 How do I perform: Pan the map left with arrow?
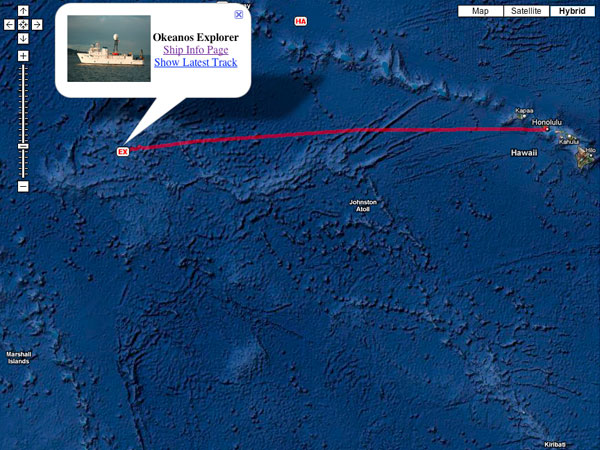point(9,25)
